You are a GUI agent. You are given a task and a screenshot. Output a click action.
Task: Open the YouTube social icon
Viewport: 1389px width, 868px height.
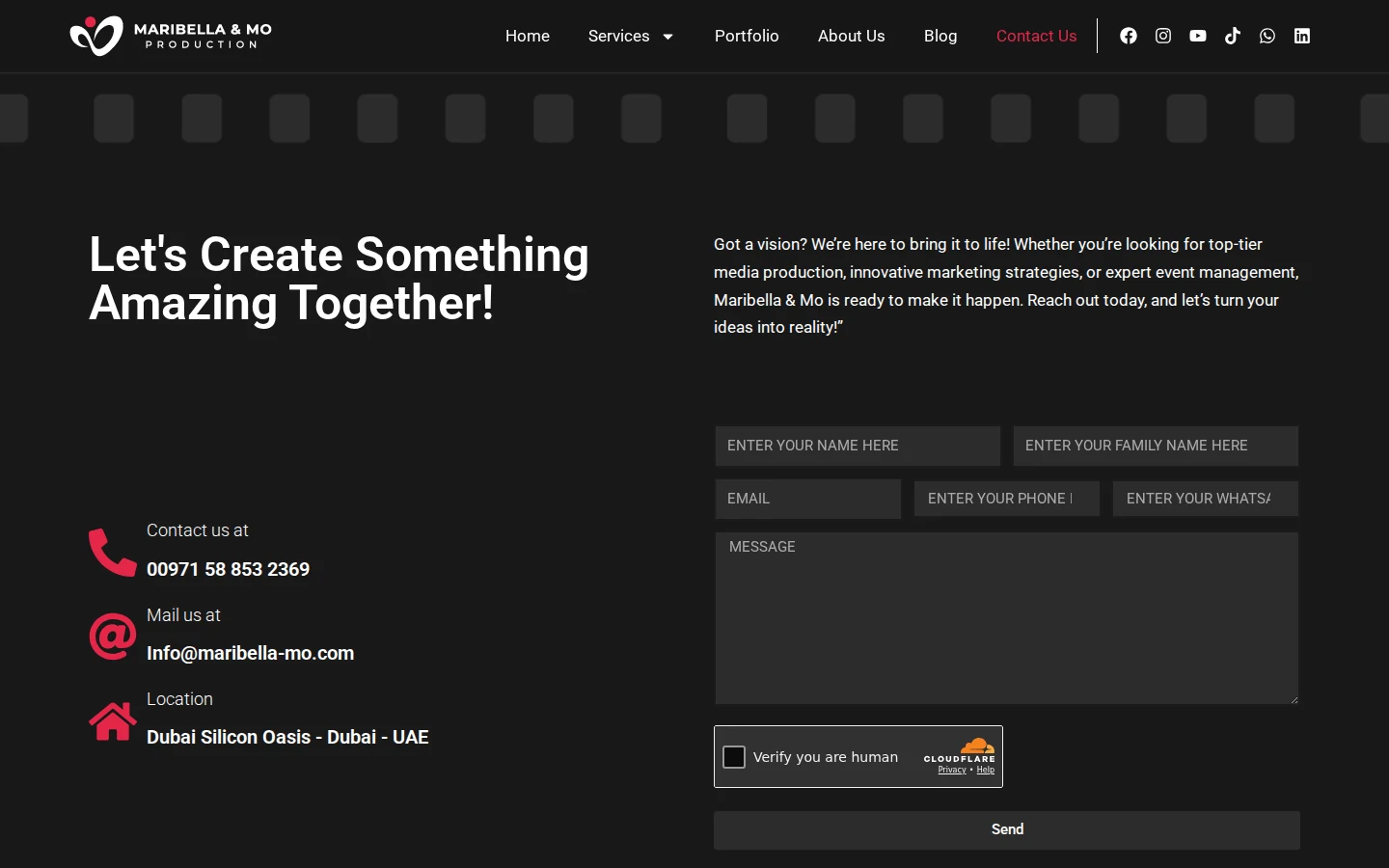pyautogui.click(x=1198, y=36)
